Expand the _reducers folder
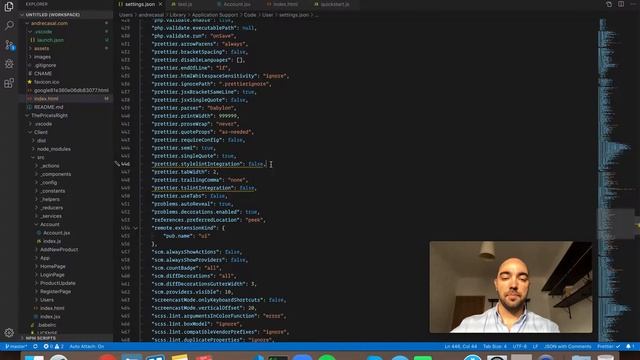Screen dimensions: 640x360 pos(51,208)
